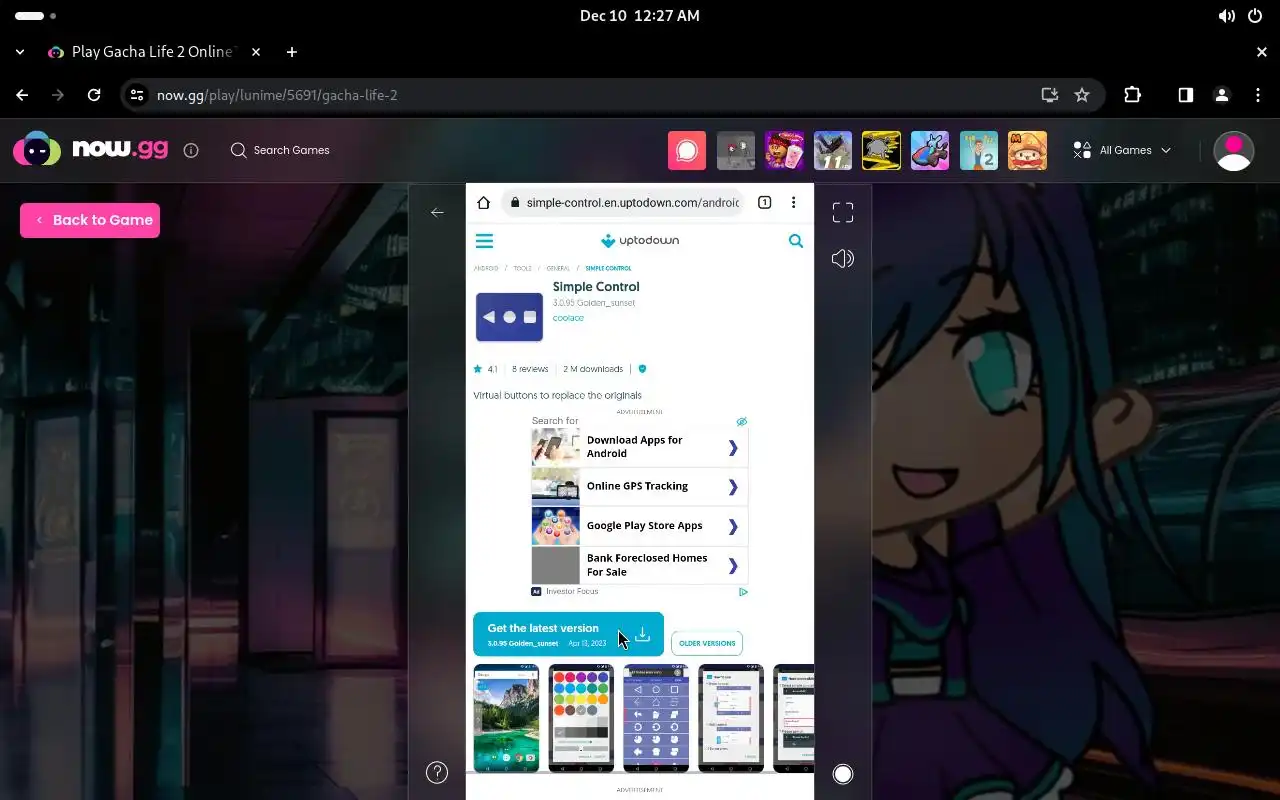
Task: Click the Uptodown logo
Action: click(x=640, y=240)
